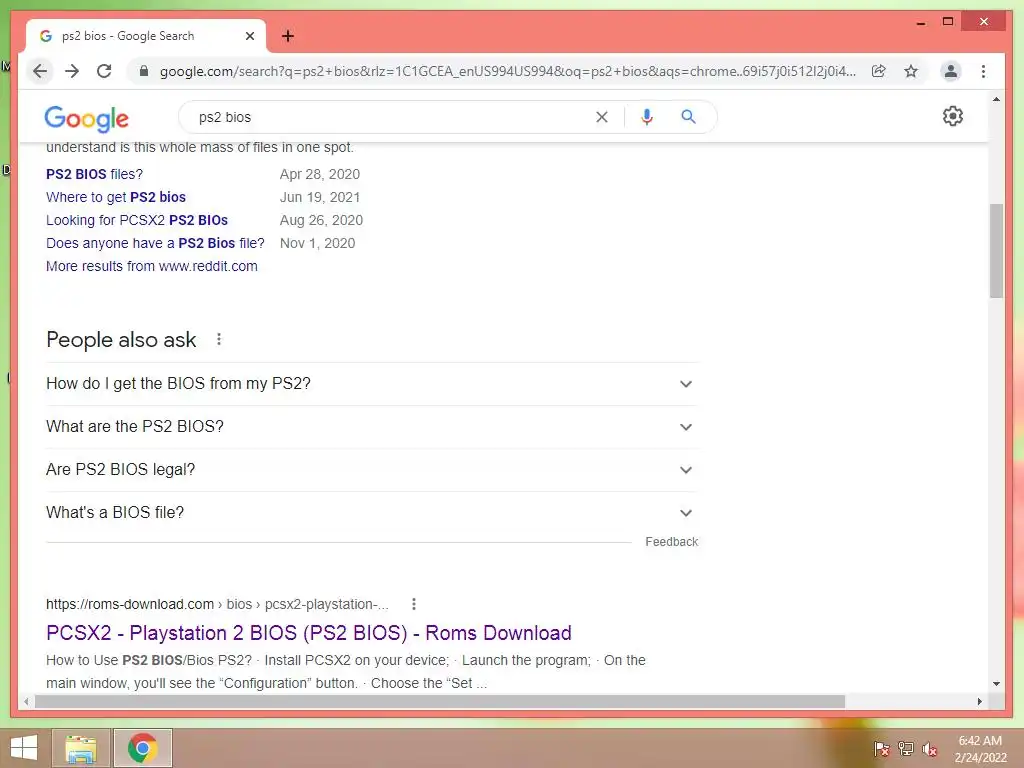Open People also ask options menu
The image size is (1024, 768).
pyautogui.click(x=219, y=340)
